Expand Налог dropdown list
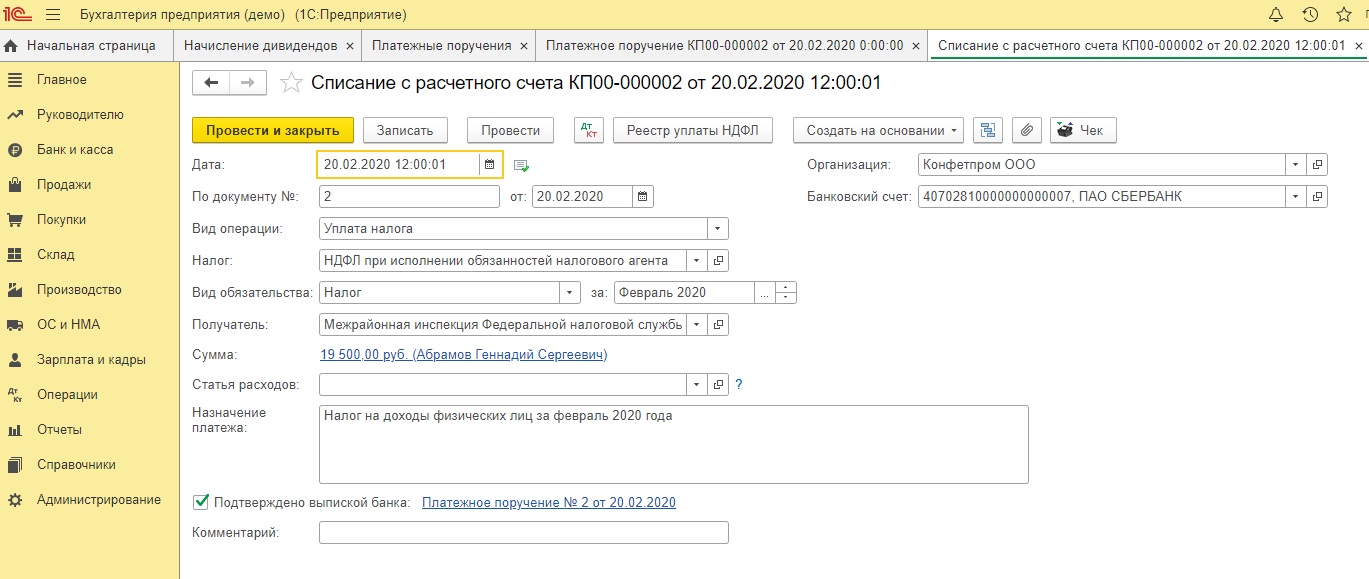This screenshot has height=579, width=1369. coord(696,260)
